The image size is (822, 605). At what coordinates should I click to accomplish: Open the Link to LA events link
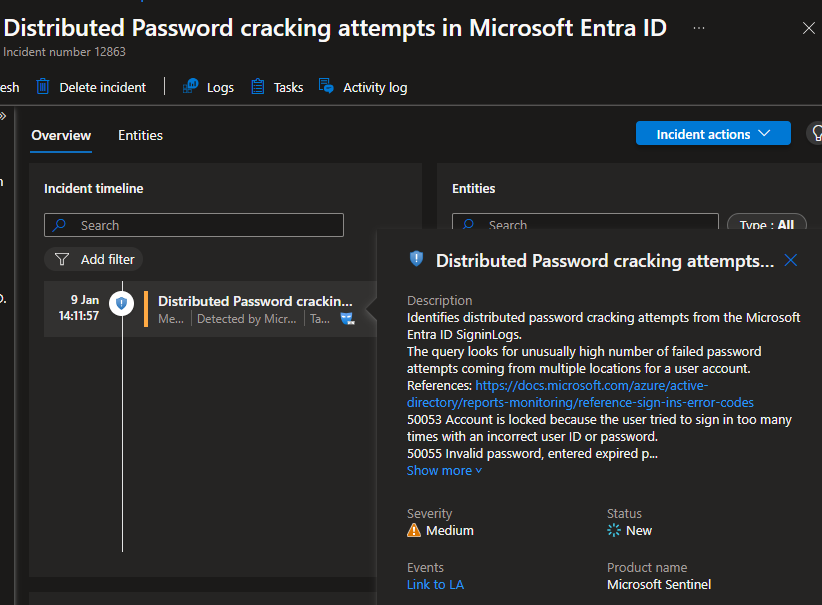tap(435, 584)
